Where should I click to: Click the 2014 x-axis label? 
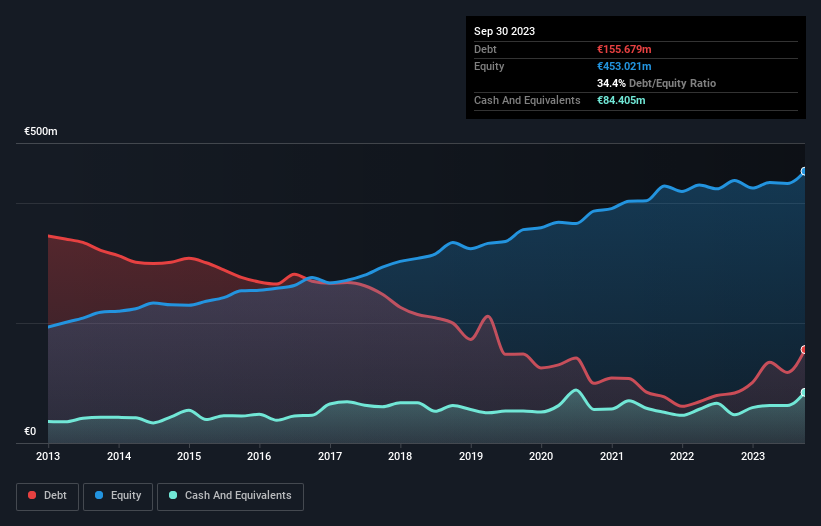[119, 456]
